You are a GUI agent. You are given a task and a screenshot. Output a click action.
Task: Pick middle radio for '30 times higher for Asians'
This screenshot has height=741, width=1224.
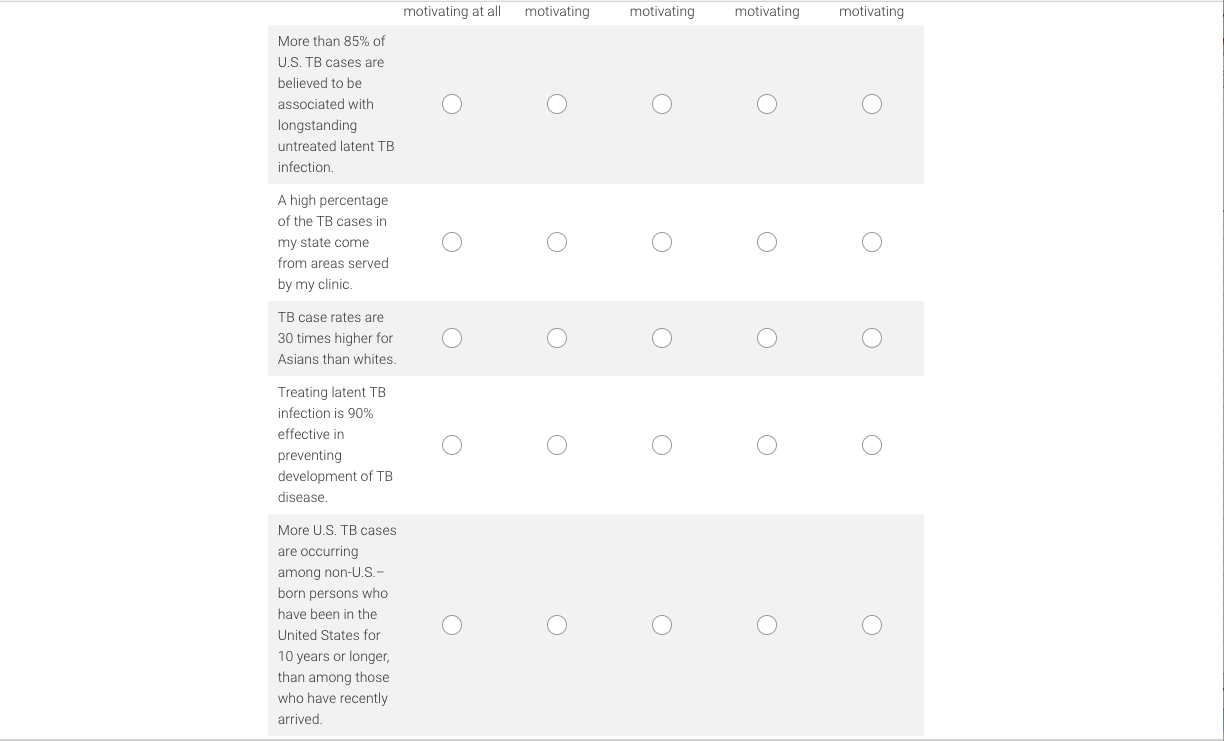tap(662, 338)
